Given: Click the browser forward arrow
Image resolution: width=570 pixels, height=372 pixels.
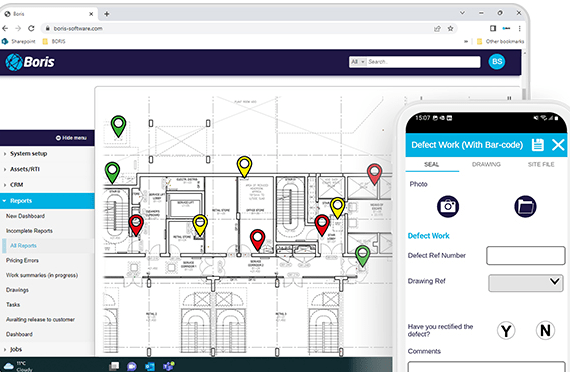Looking at the screenshot, I should (x=18, y=28).
